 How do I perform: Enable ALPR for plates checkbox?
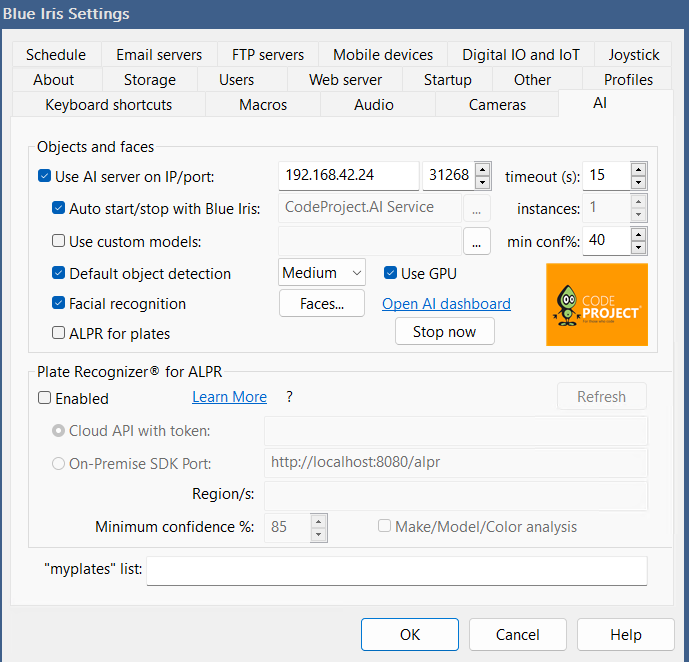click(x=58, y=333)
